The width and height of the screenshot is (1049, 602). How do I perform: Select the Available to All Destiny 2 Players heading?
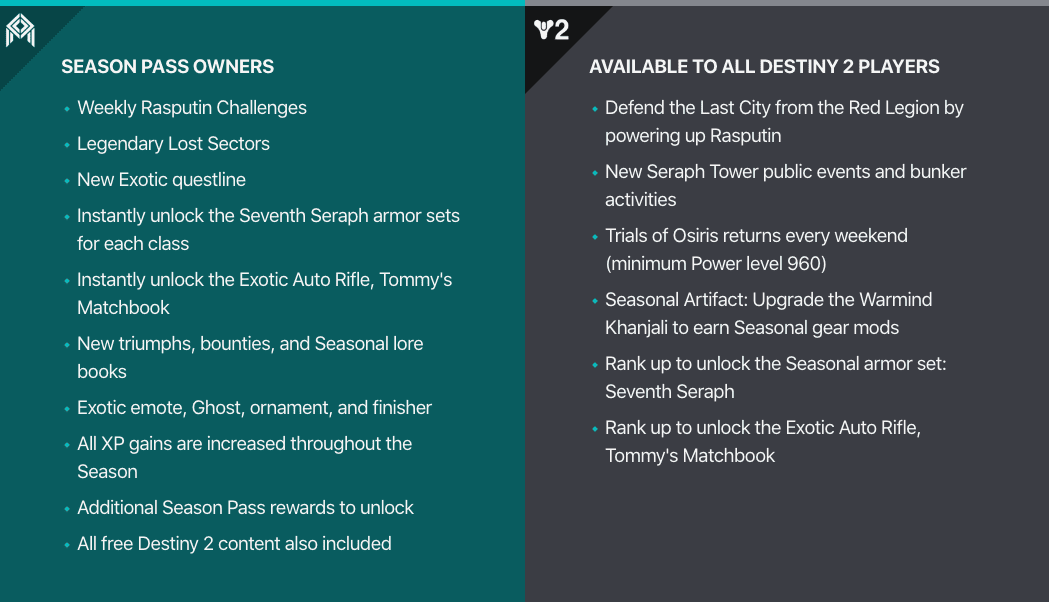click(x=764, y=67)
